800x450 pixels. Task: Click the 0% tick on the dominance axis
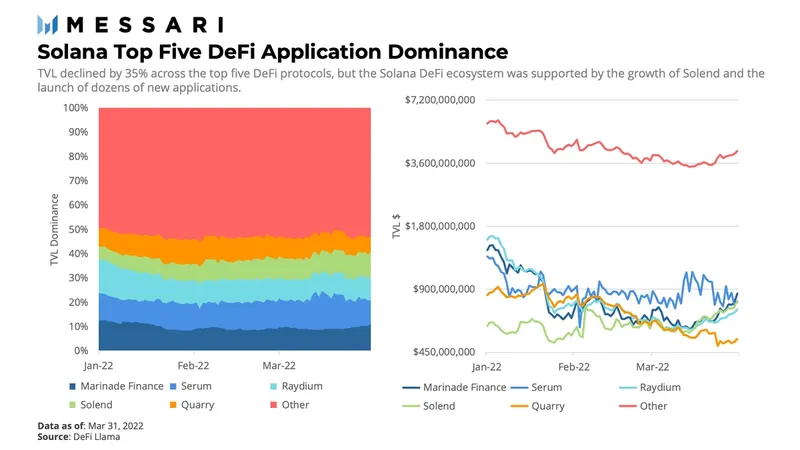click(81, 351)
